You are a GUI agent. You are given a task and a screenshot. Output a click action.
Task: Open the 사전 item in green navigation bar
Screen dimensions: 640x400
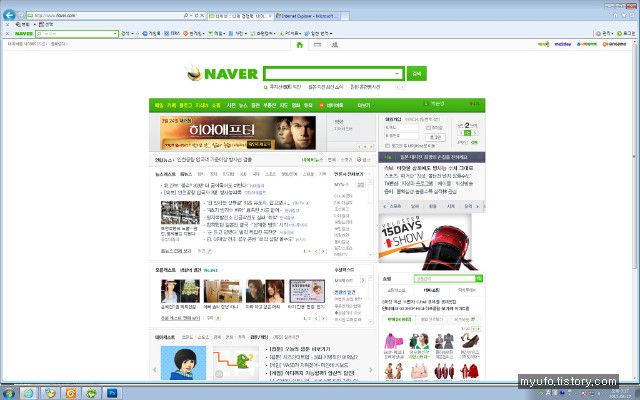click(x=231, y=105)
